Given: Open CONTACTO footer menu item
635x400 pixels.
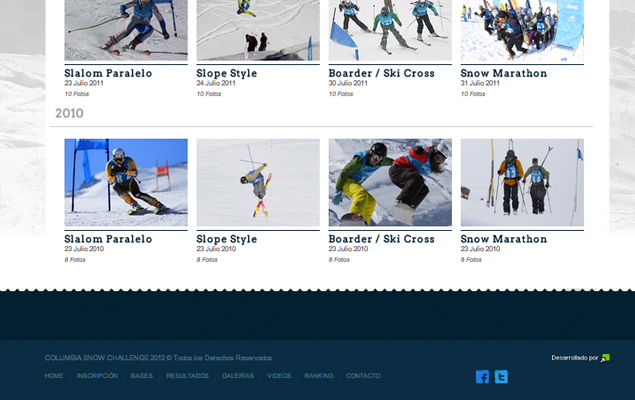Looking at the screenshot, I should (x=363, y=376).
